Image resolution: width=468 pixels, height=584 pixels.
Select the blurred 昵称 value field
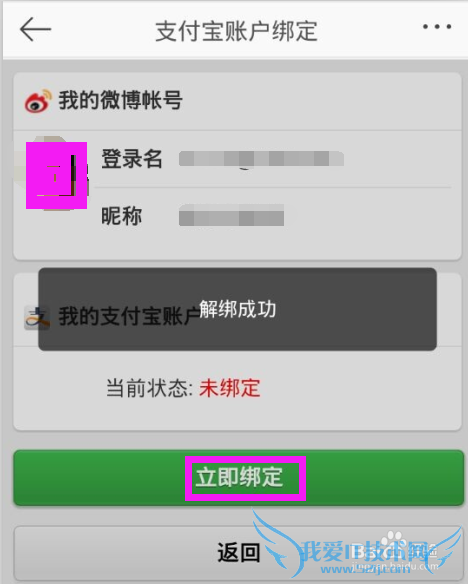click(231, 215)
